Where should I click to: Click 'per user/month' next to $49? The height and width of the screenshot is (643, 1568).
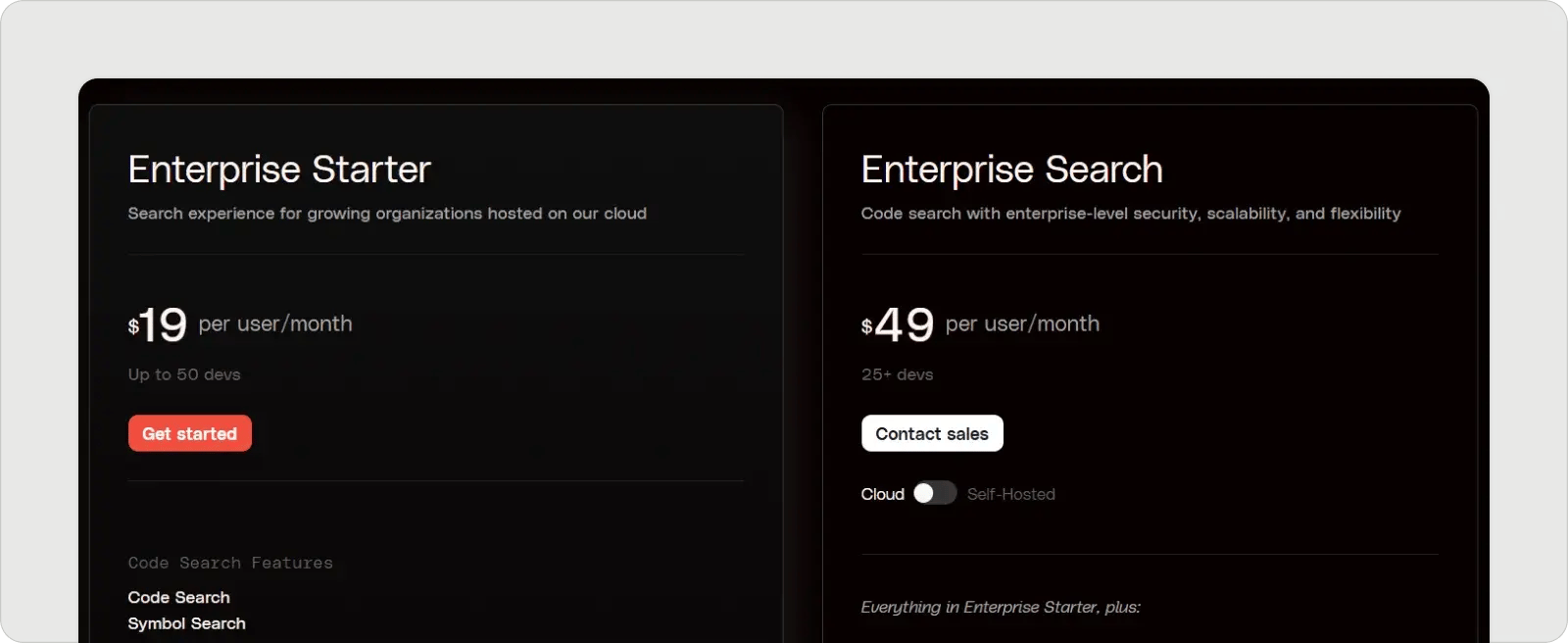point(1022,323)
